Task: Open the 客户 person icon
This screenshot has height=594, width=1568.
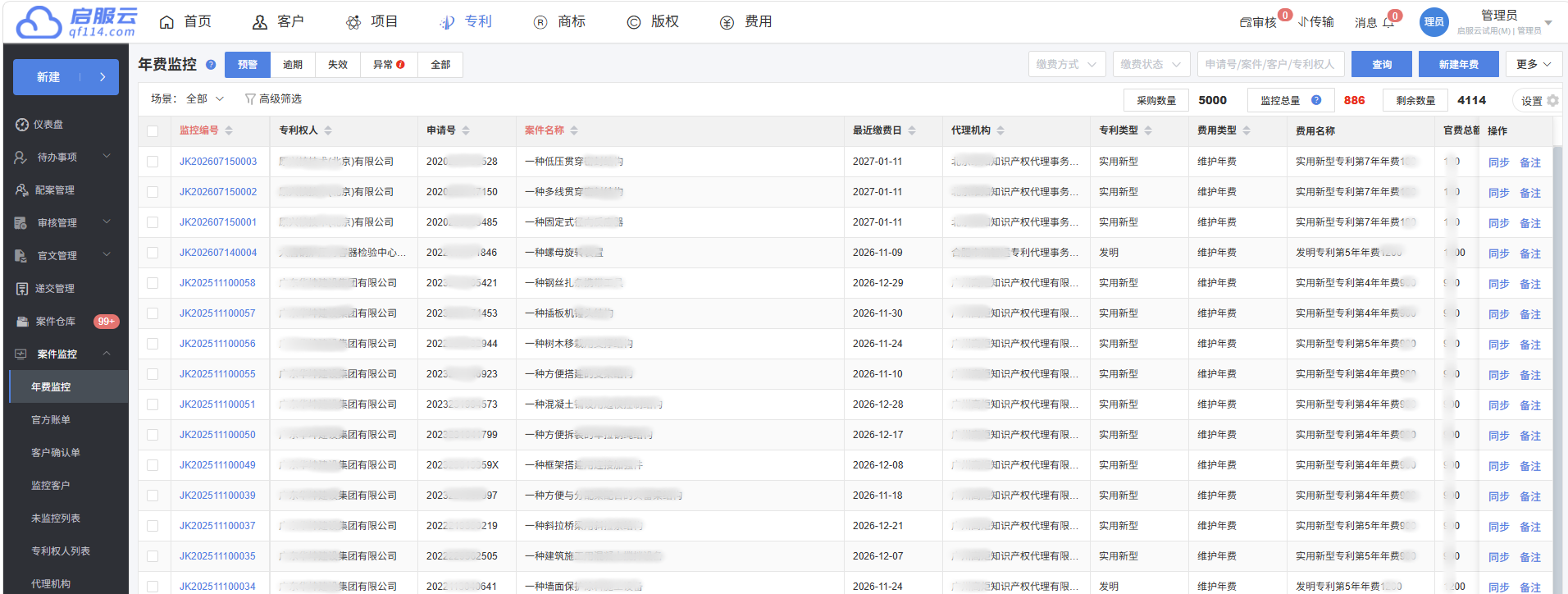Action: 260,22
